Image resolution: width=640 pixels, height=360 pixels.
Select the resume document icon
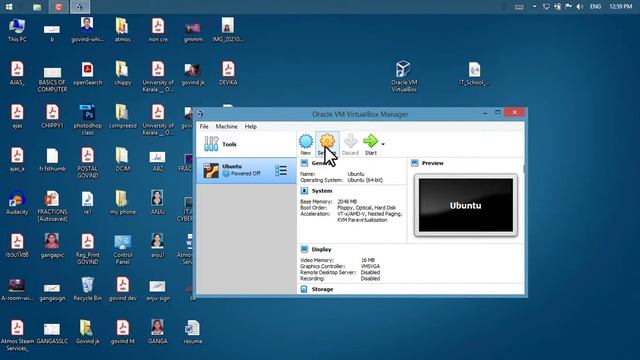pos(193,332)
